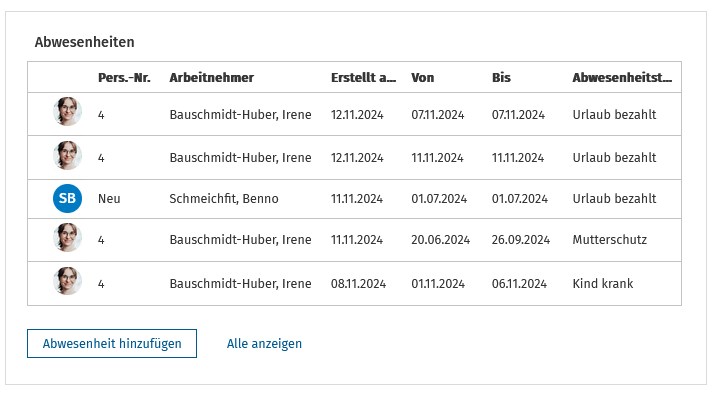Open the Alle anzeigen link
Viewport: 715px width, 396px height.
pyautogui.click(x=264, y=344)
